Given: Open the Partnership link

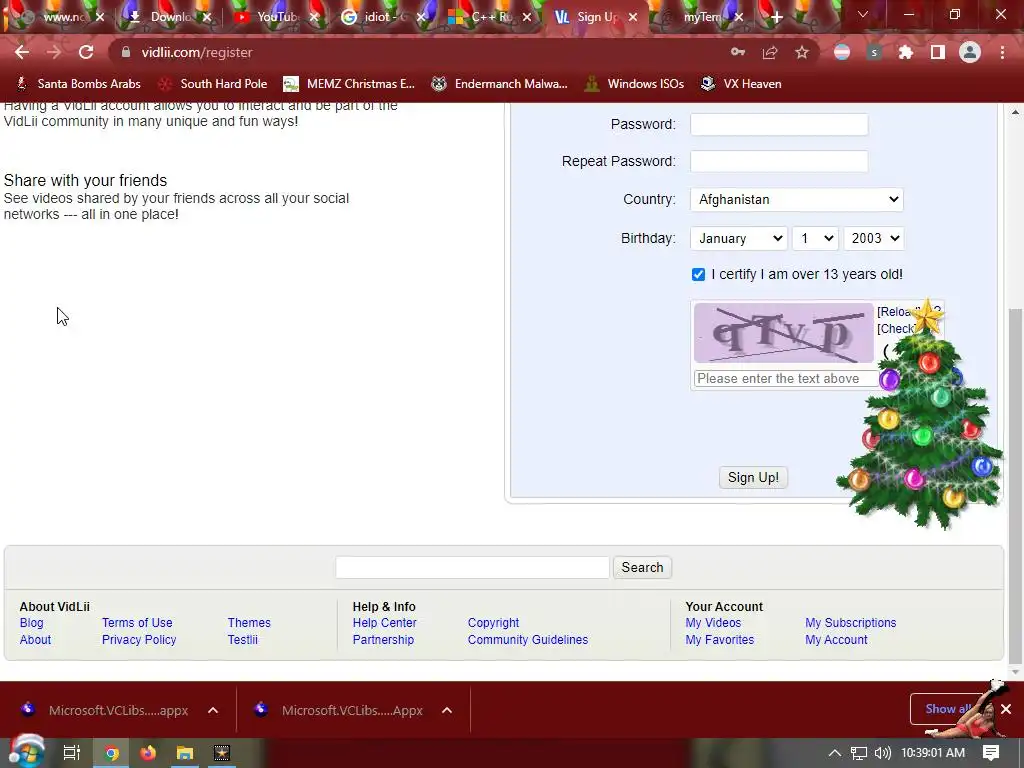Looking at the screenshot, I should [x=383, y=640].
